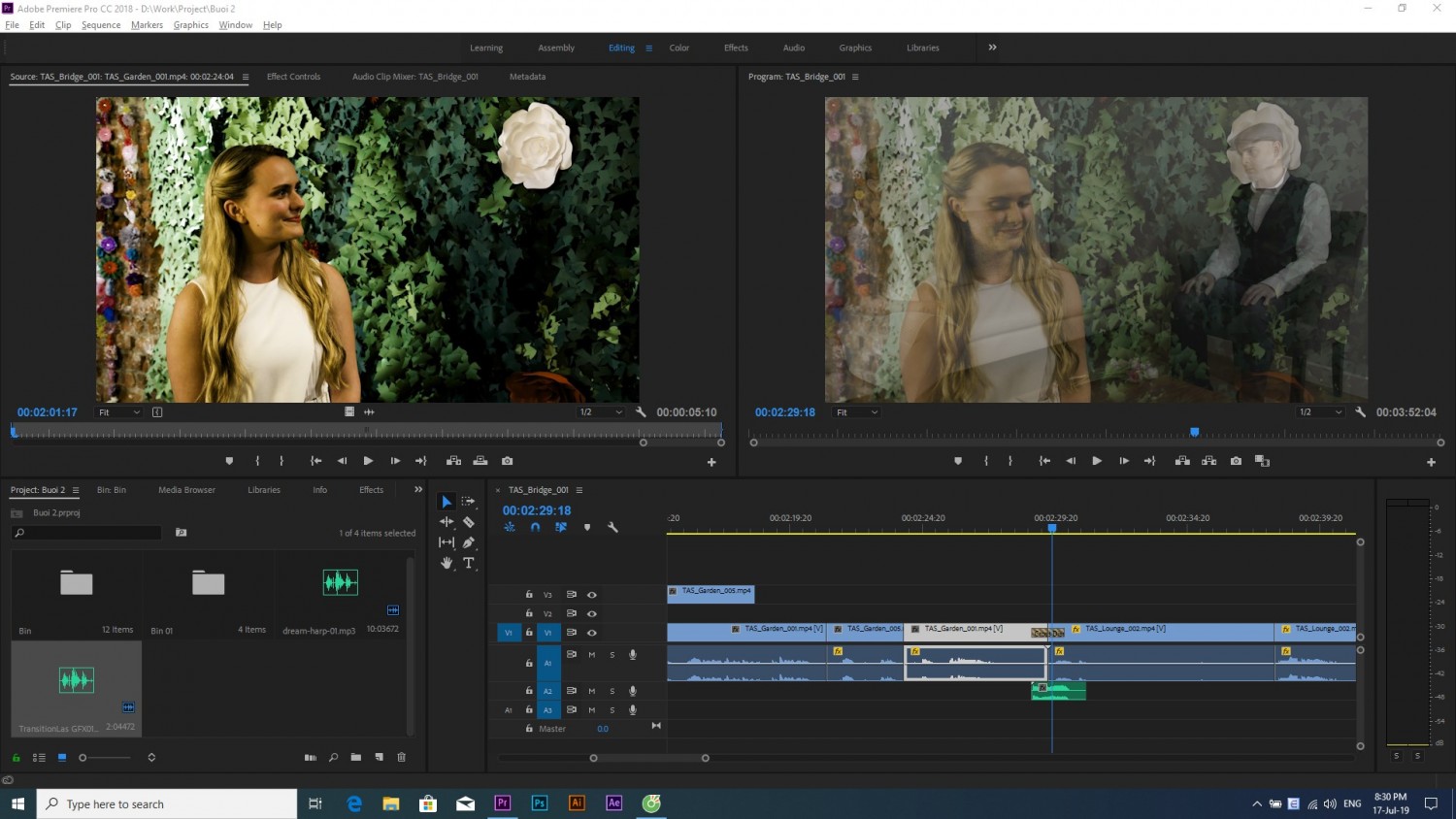Screen dimensions: 1456x819
Task: Activate the Ripple Edit tool
Action: point(447,522)
